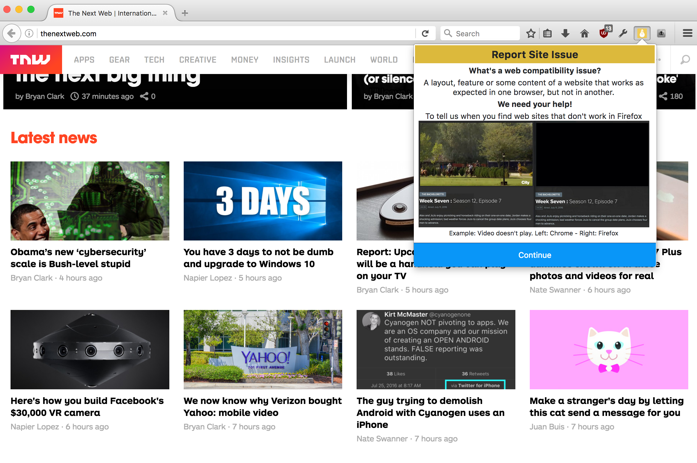697x463 pixels.
Task: Click the Continue button in popup
Action: (x=535, y=255)
